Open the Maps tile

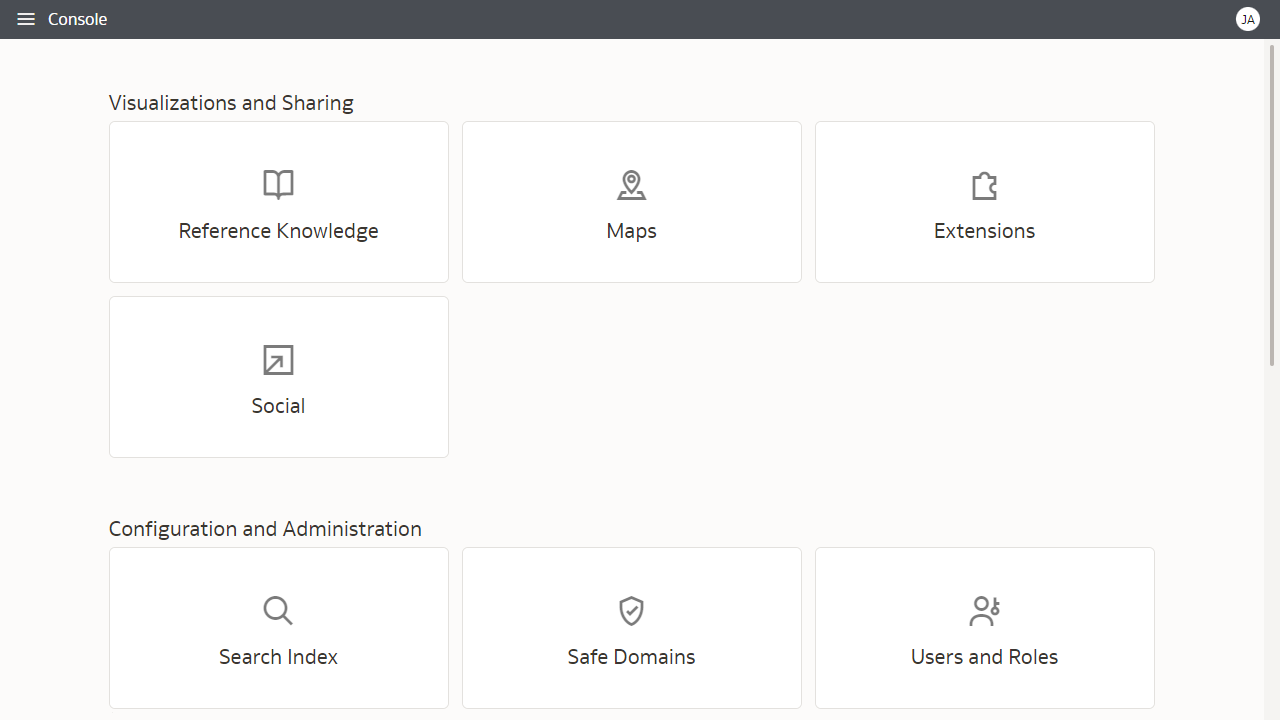631,201
